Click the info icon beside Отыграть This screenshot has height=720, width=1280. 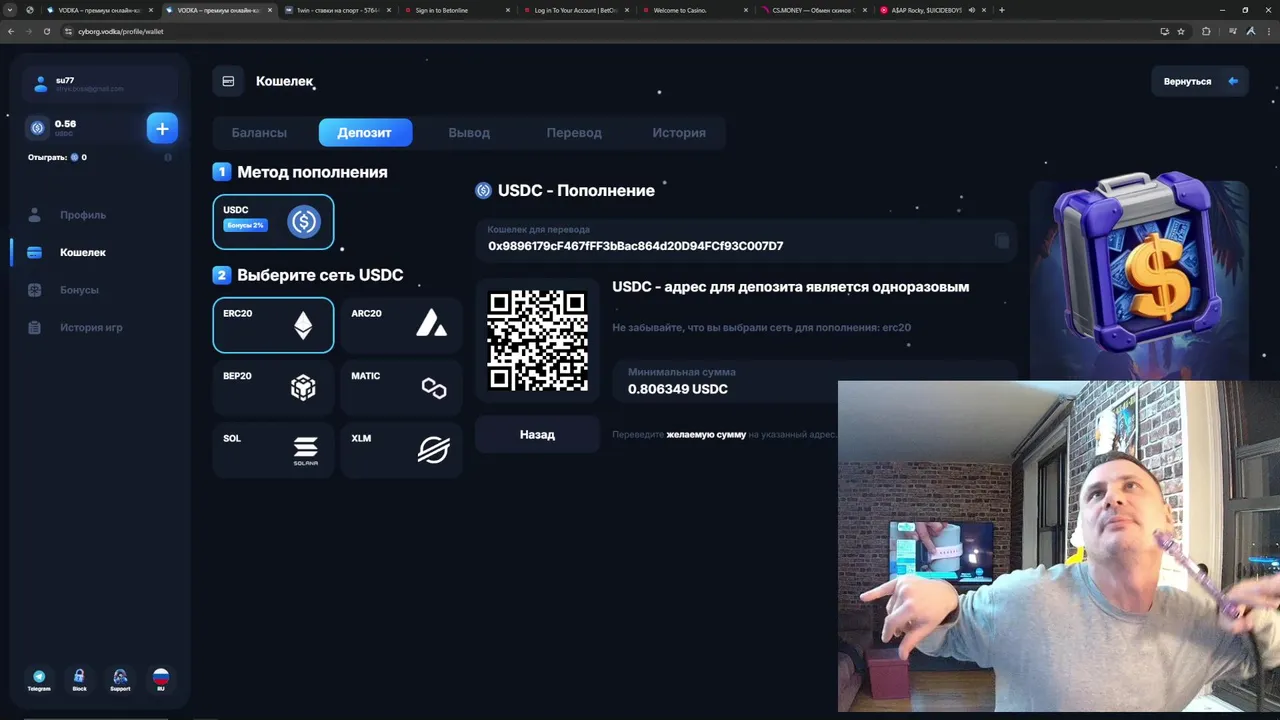point(168,157)
